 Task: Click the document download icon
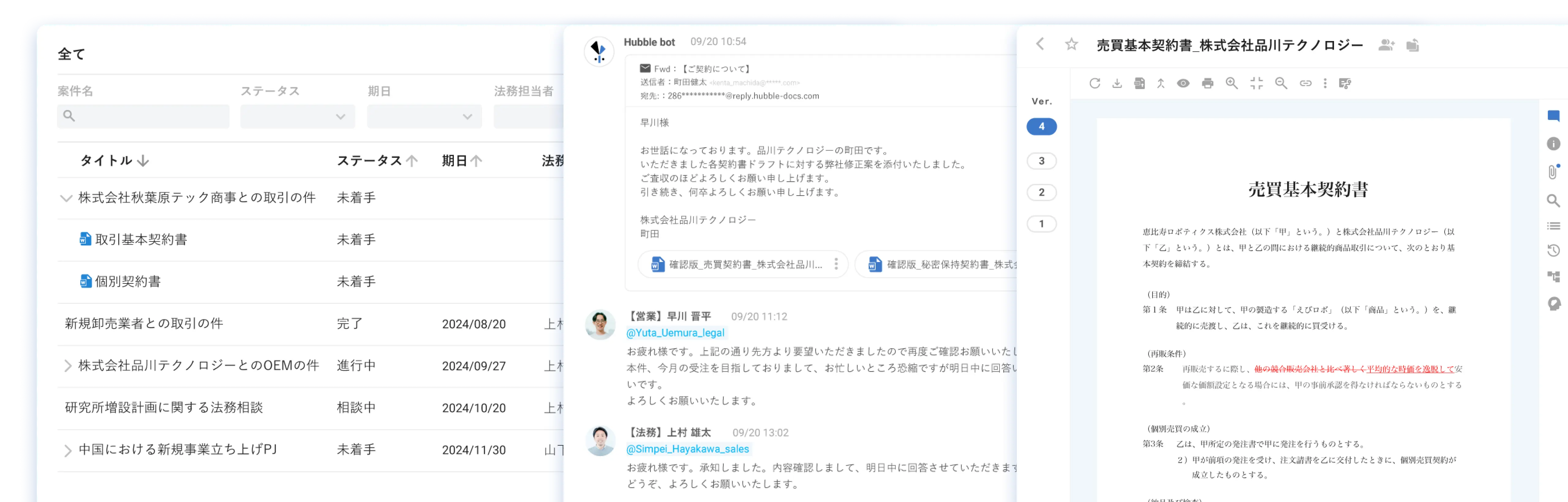(1117, 83)
